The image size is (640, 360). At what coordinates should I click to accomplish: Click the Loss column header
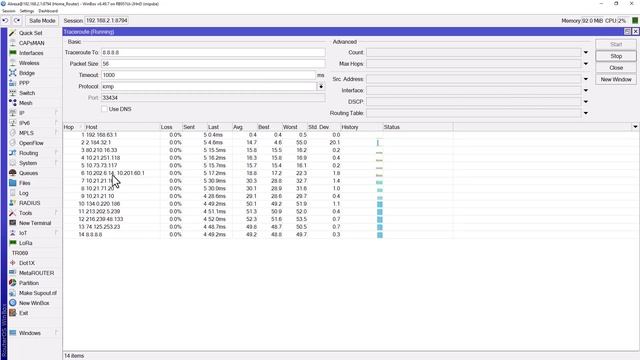tap(171, 127)
